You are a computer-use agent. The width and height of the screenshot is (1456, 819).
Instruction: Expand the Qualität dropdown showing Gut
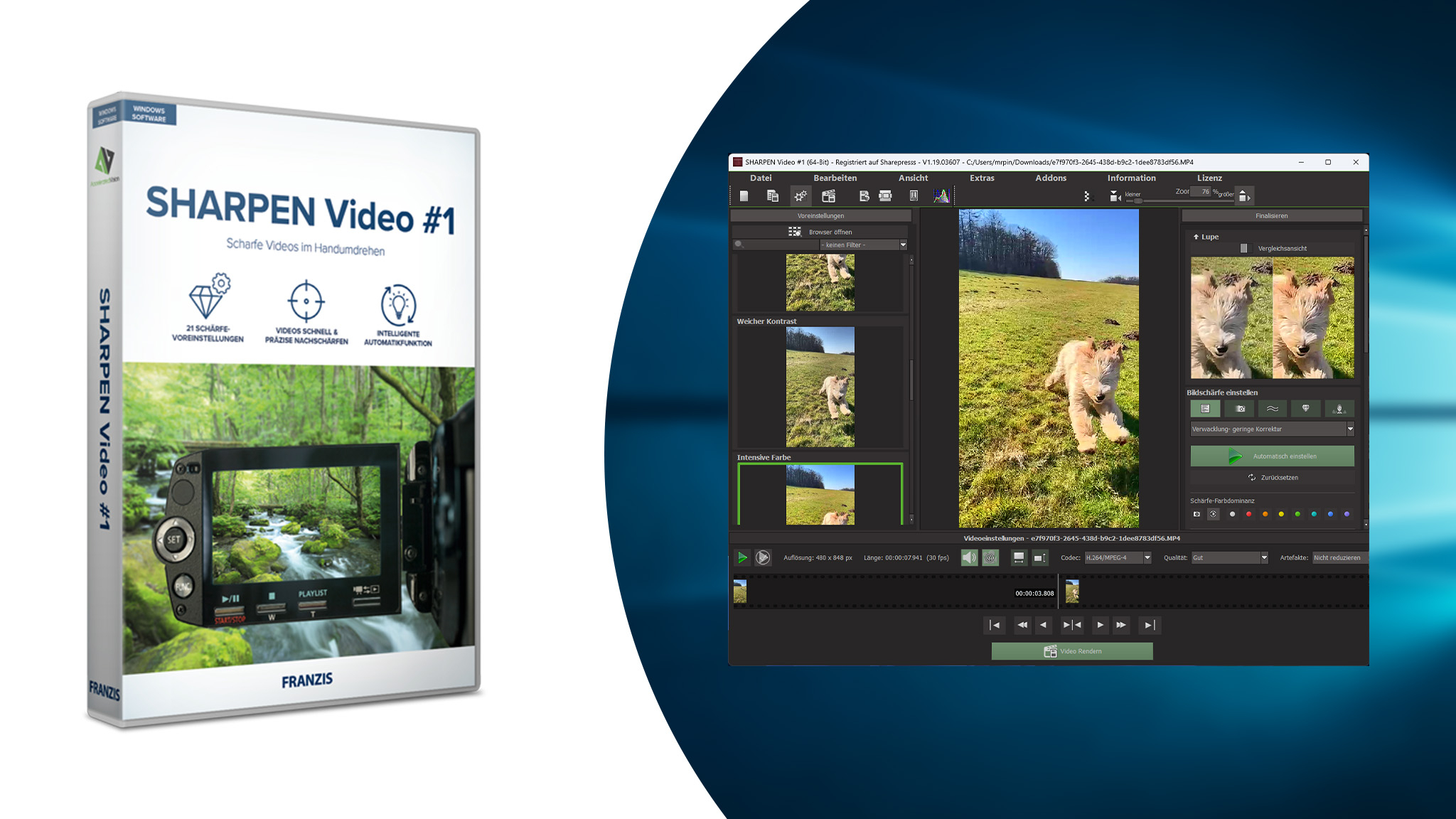coord(1230,558)
